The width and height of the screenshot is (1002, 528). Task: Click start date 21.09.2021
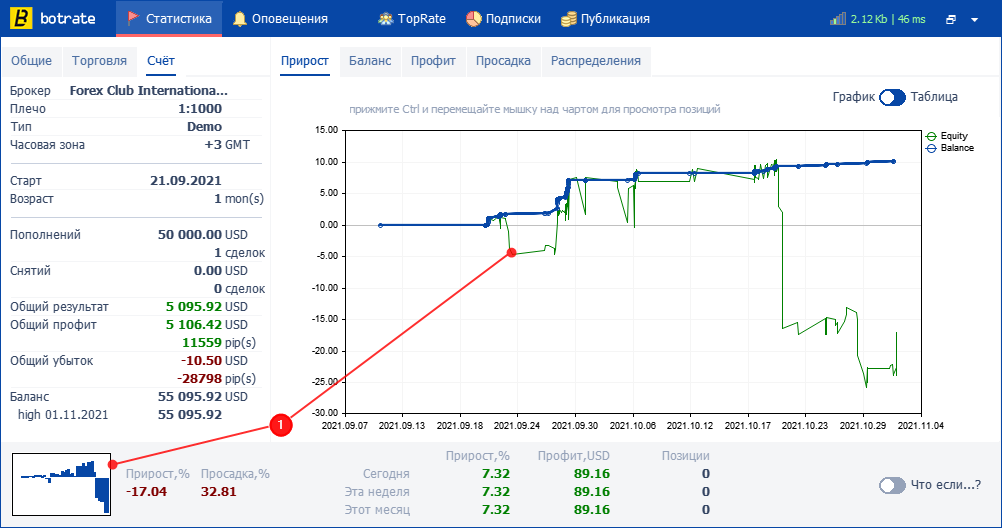tap(186, 181)
